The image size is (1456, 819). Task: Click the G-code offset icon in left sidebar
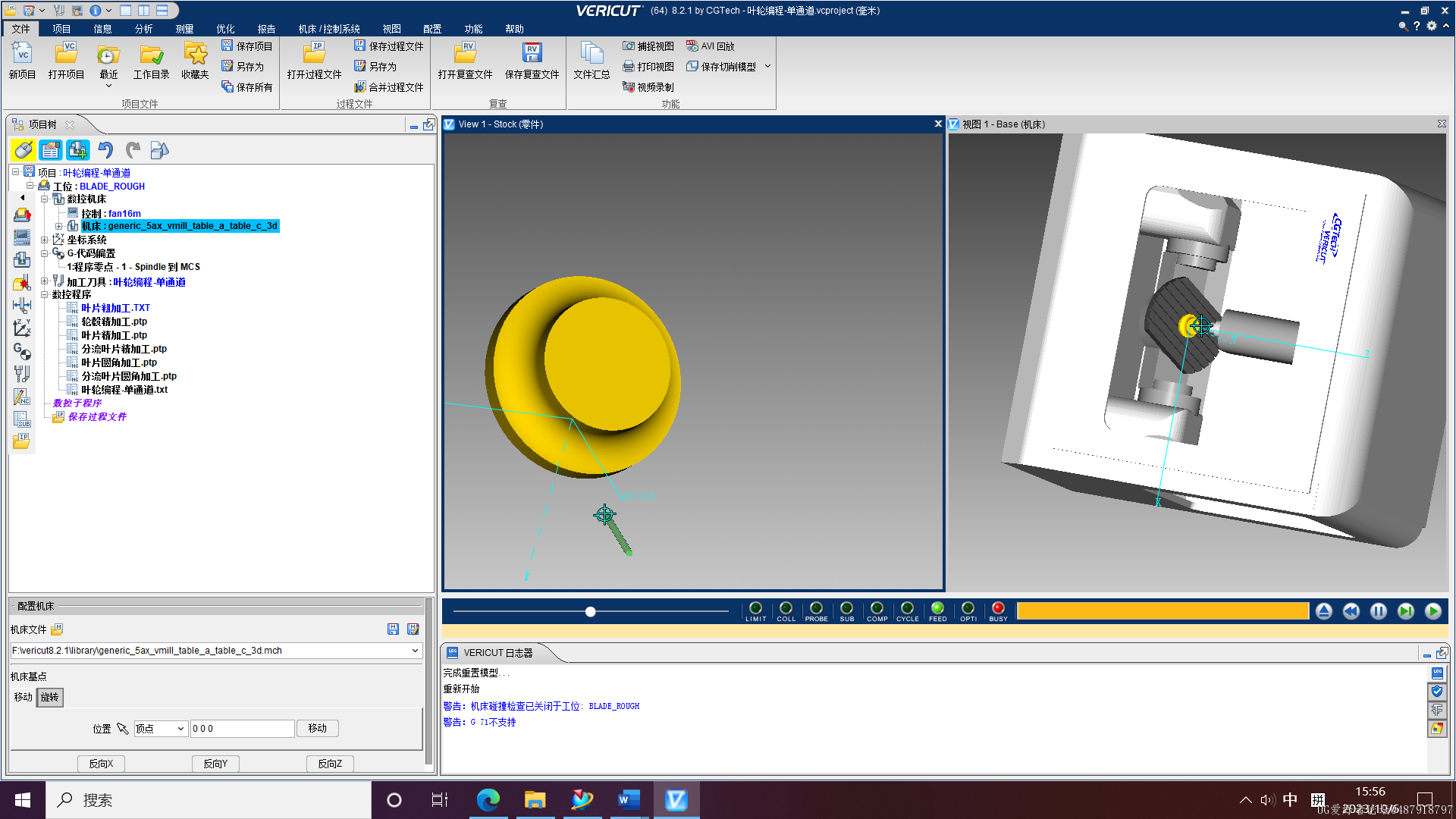coord(22,351)
